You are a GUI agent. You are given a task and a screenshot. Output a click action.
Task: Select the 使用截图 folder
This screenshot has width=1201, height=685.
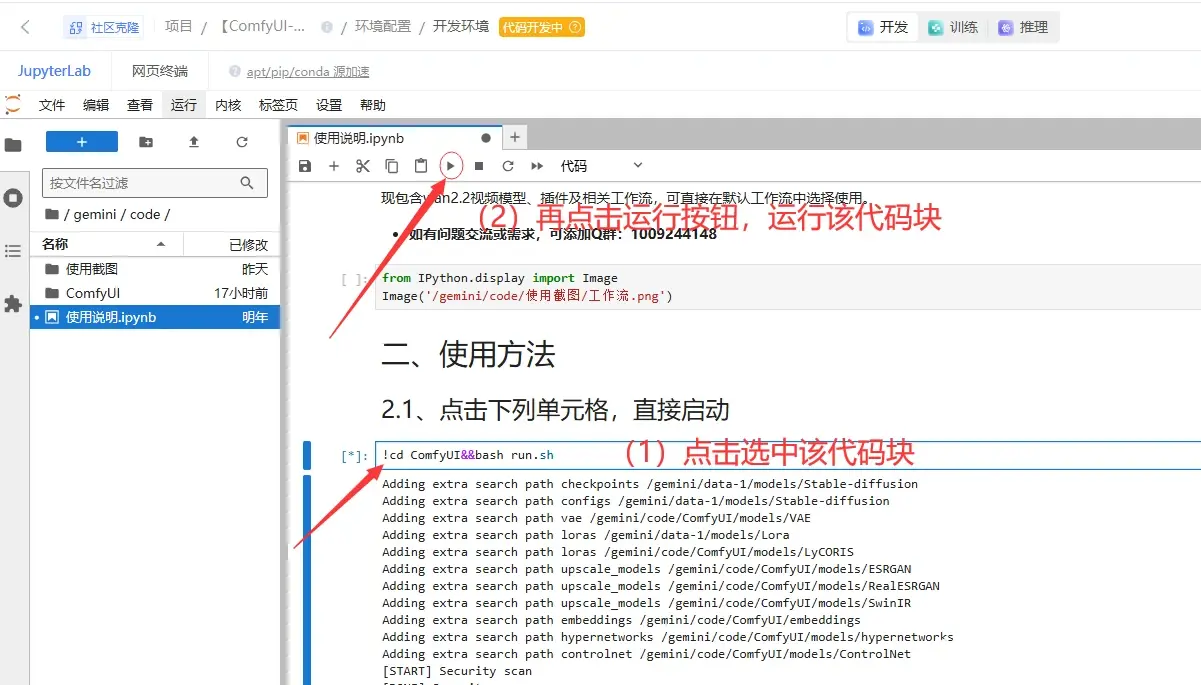pos(155,269)
